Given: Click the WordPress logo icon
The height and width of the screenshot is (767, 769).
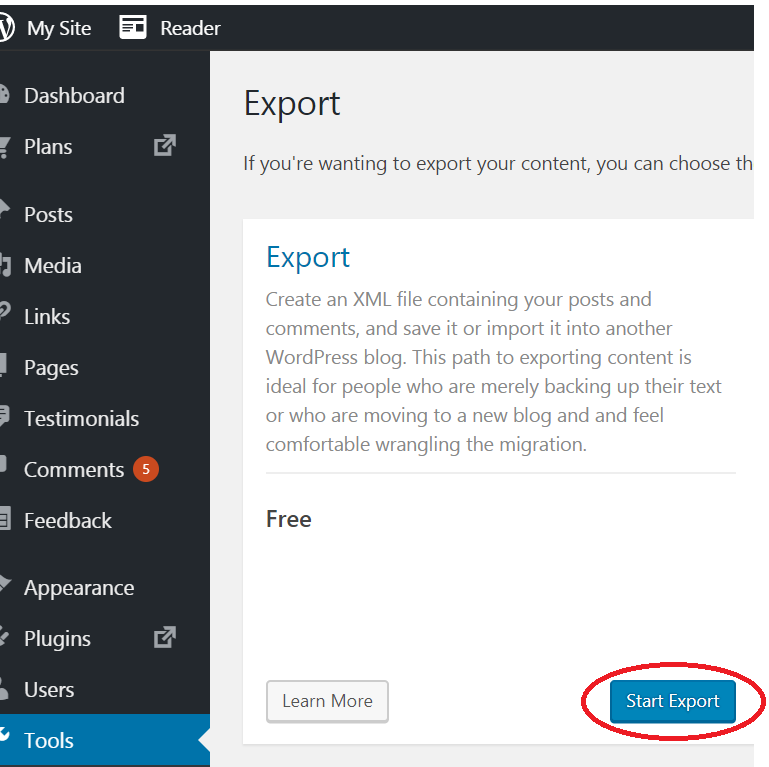Looking at the screenshot, I should click(6, 28).
